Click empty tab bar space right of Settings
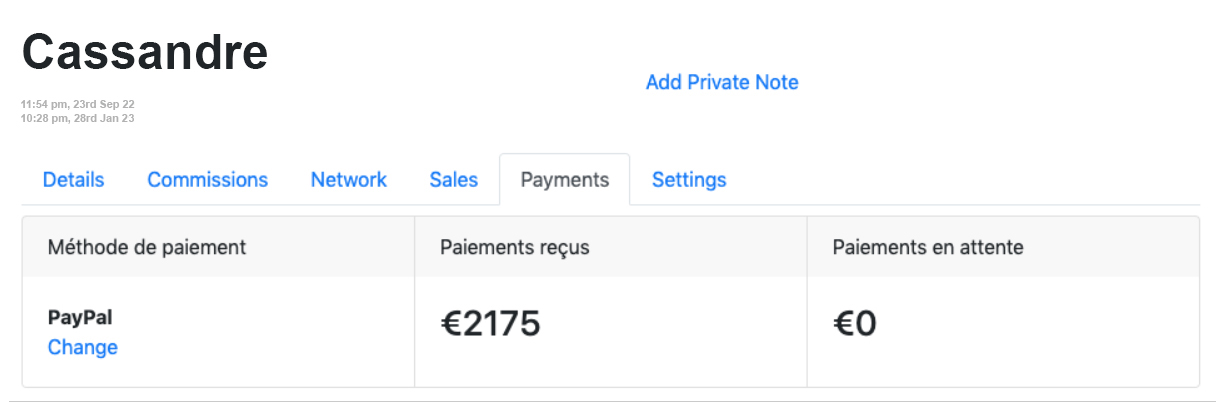1227x402 pixels. click(x=960, y=180)
